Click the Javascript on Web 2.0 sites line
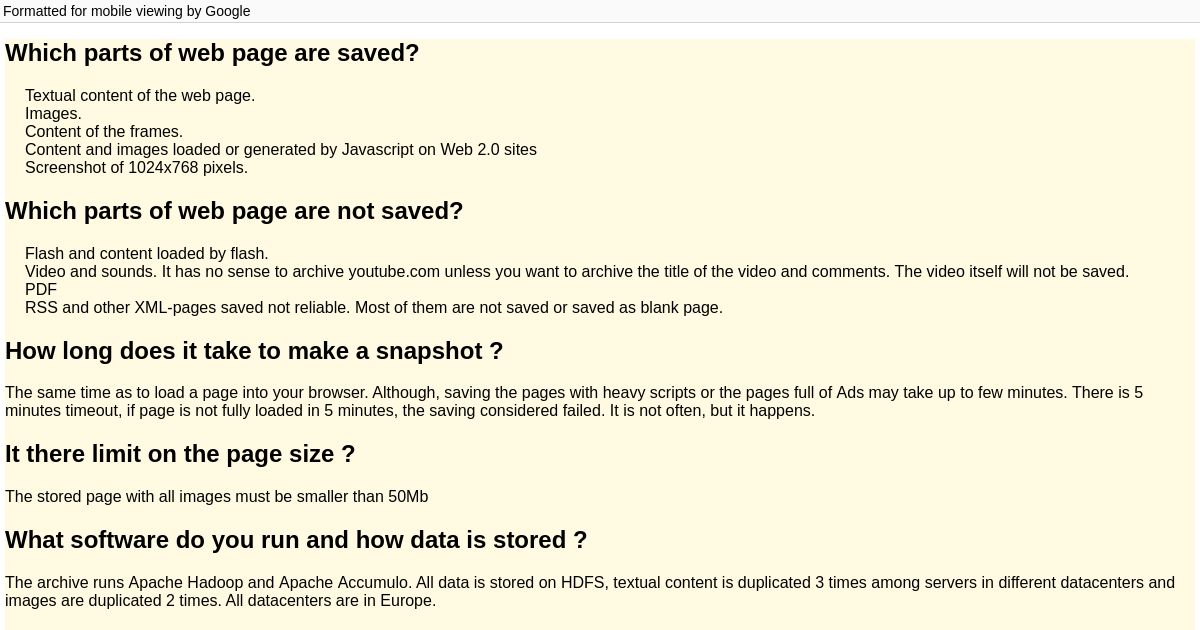The image size is (1200, 630). (x=281, y=150)
